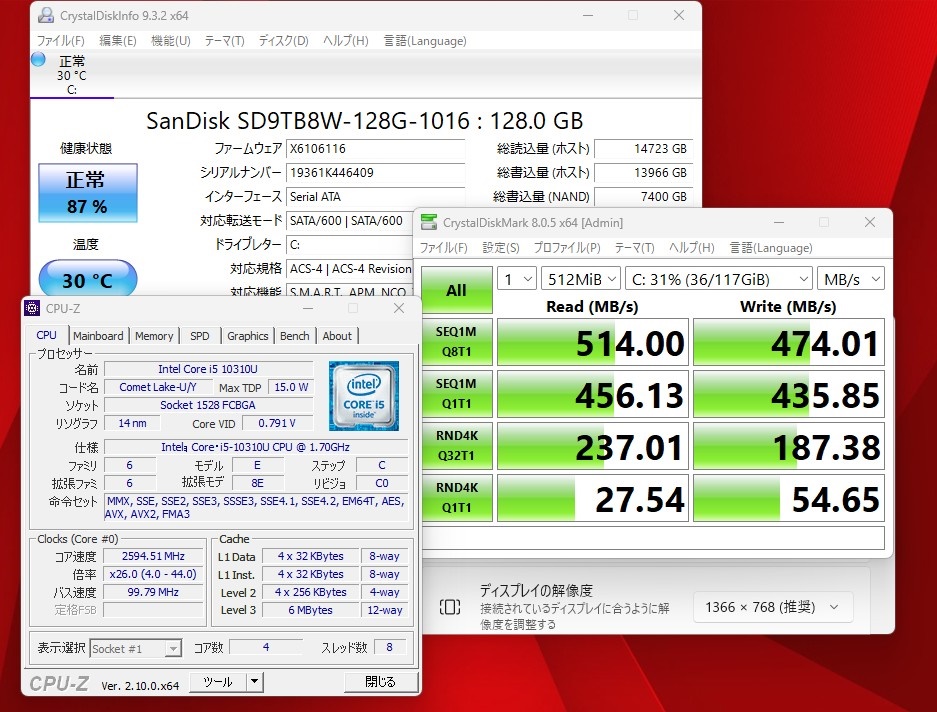Open the テーマ(T) menu in CrystalDiskMark

[x=635, y=247]
